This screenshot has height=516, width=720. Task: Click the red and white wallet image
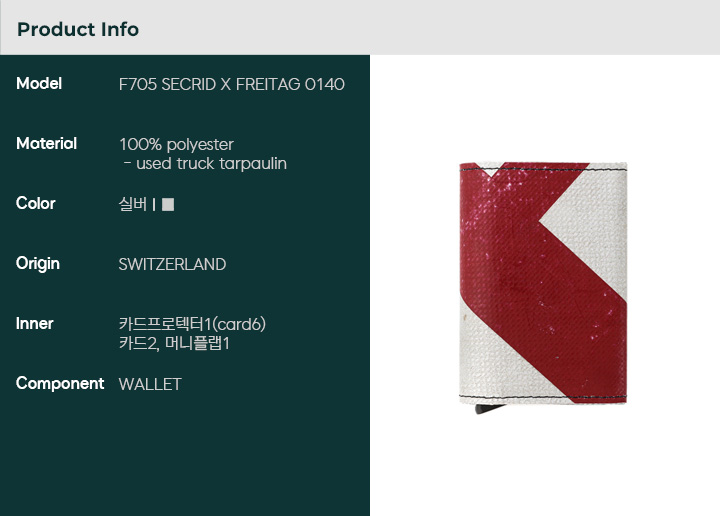(x=543, y=287)
